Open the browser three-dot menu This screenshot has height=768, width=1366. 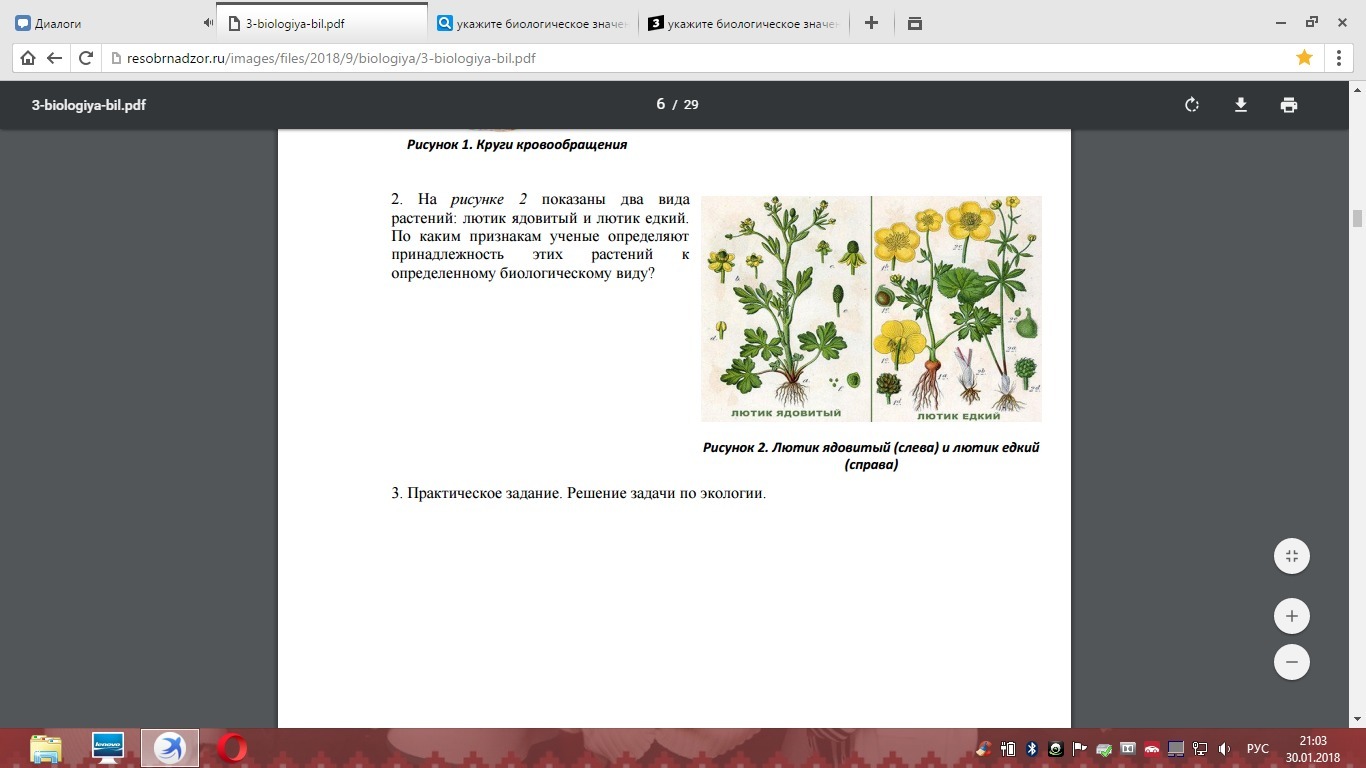[x=1339, y=58]
